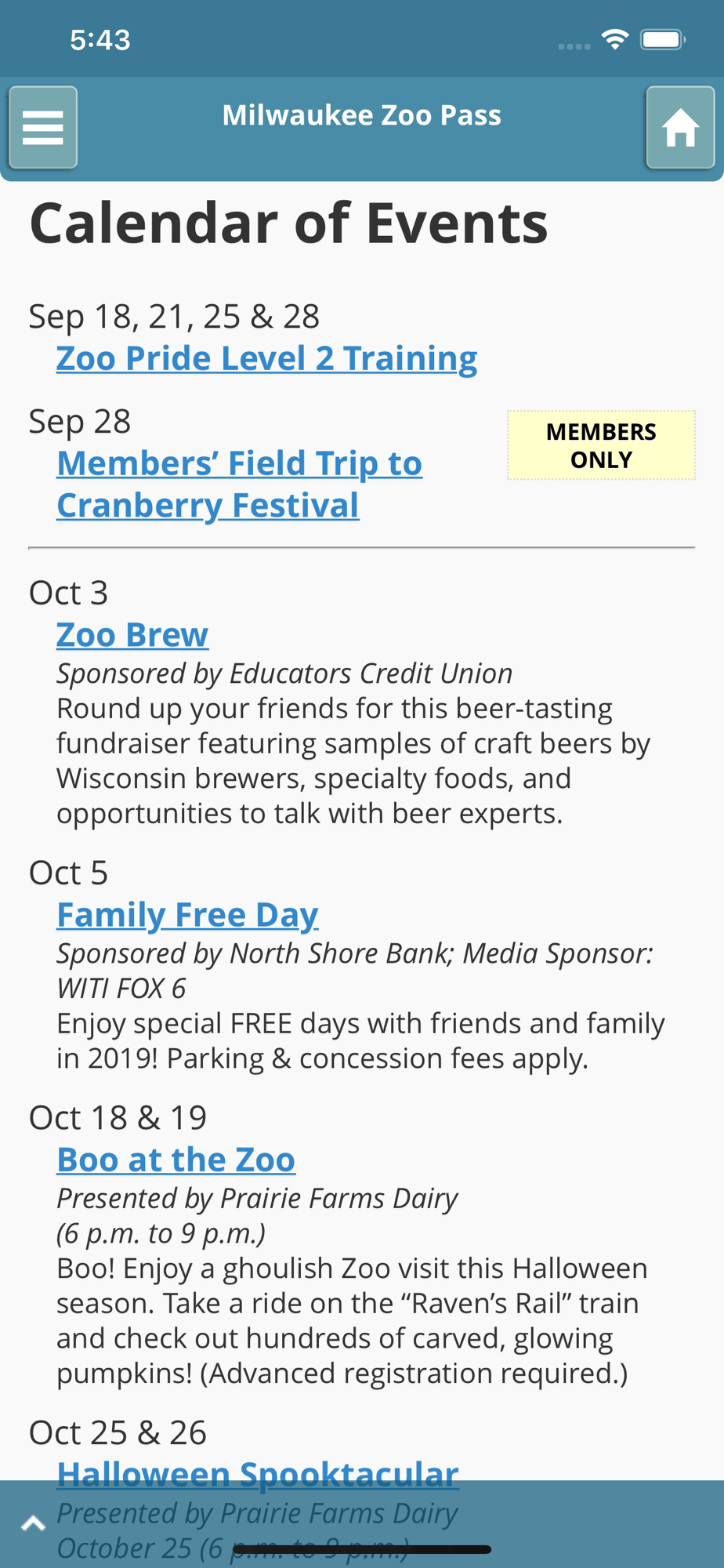The width and height of the screenshot is (724, 1568).
Task: Open the hamburger menu
Action: [x=43, y=127]
